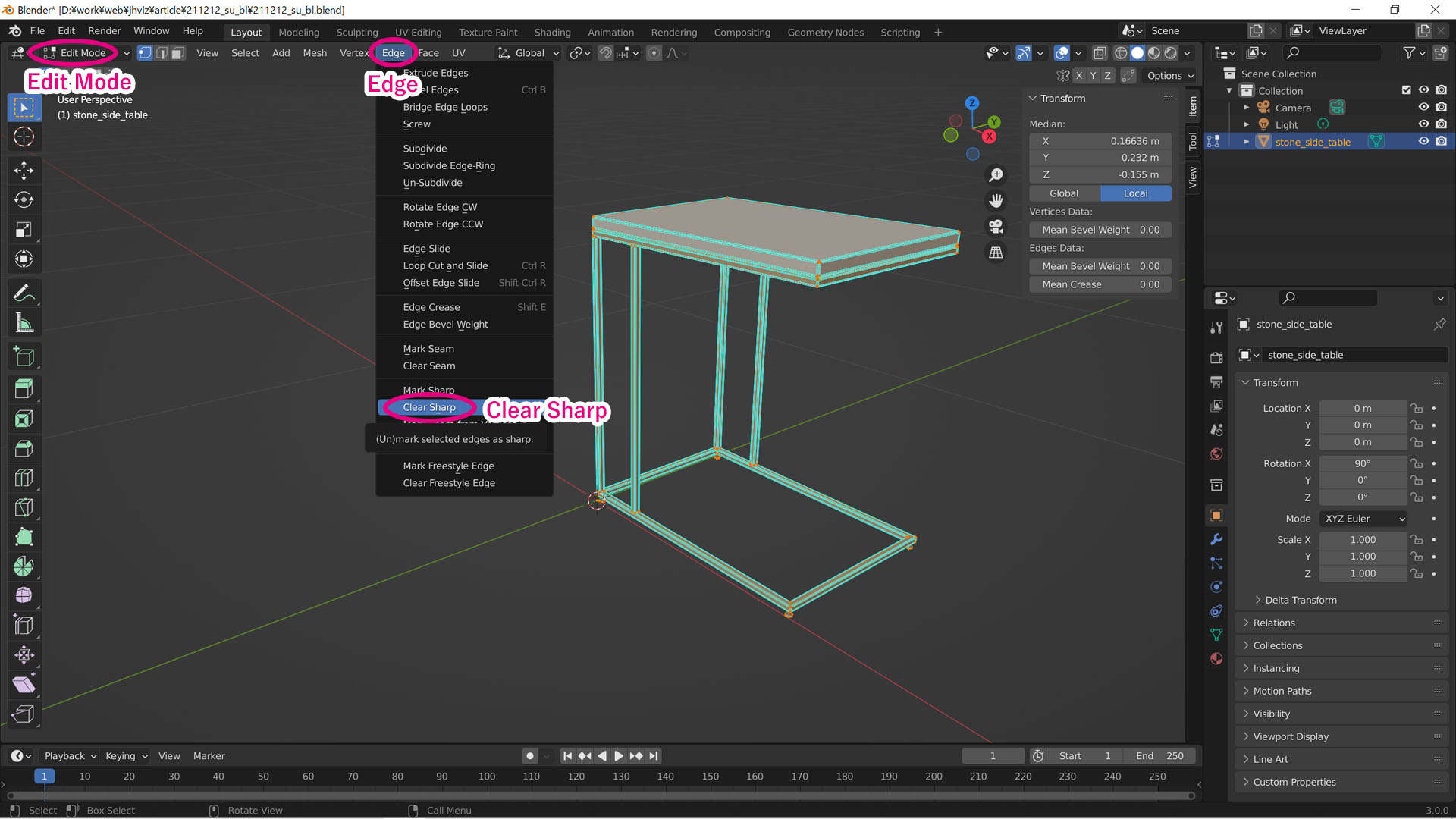The image size is (1456, 819).
Task: Select the Move tool in left toolbar
Action: click(x=24, y=171)
